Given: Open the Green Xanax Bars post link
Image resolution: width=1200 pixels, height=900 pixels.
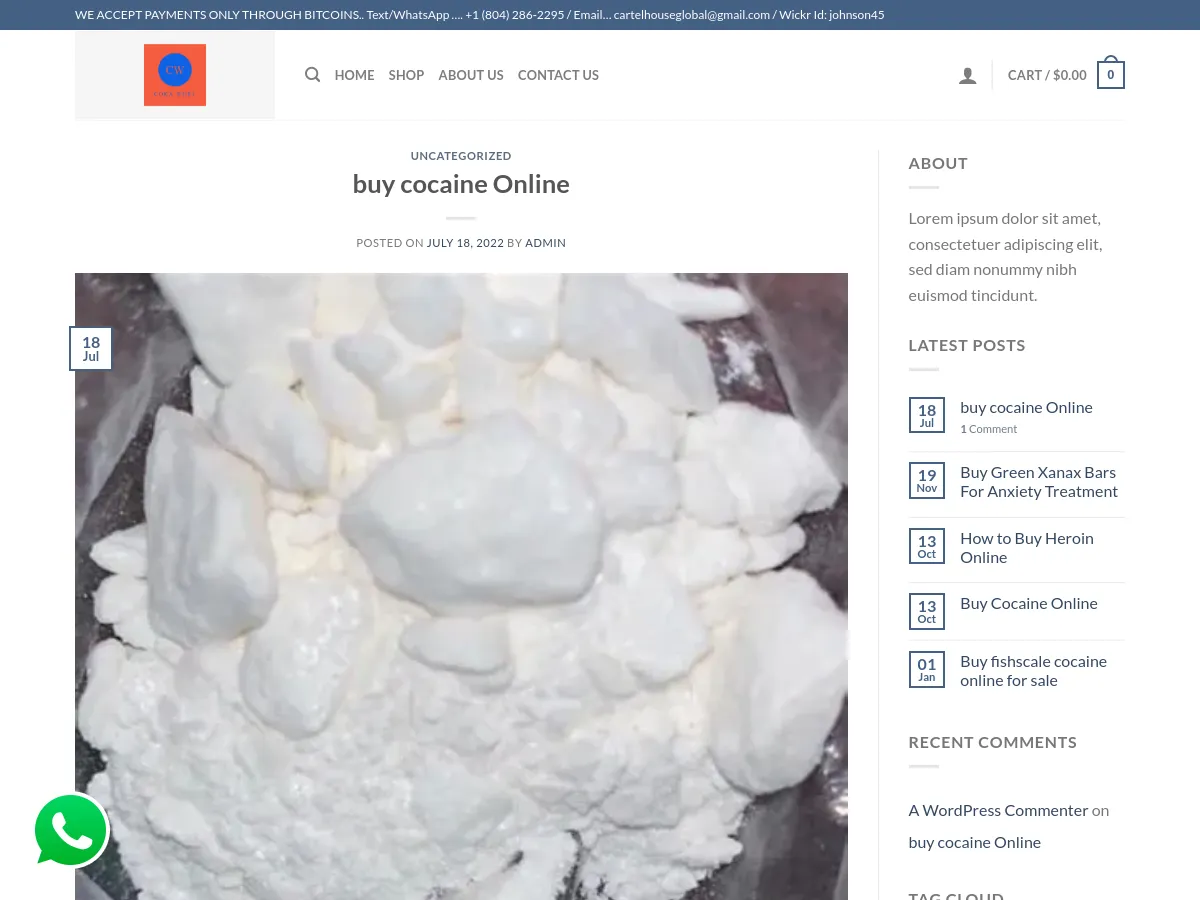Looking at the screenshot, I should coord(1038,482).
